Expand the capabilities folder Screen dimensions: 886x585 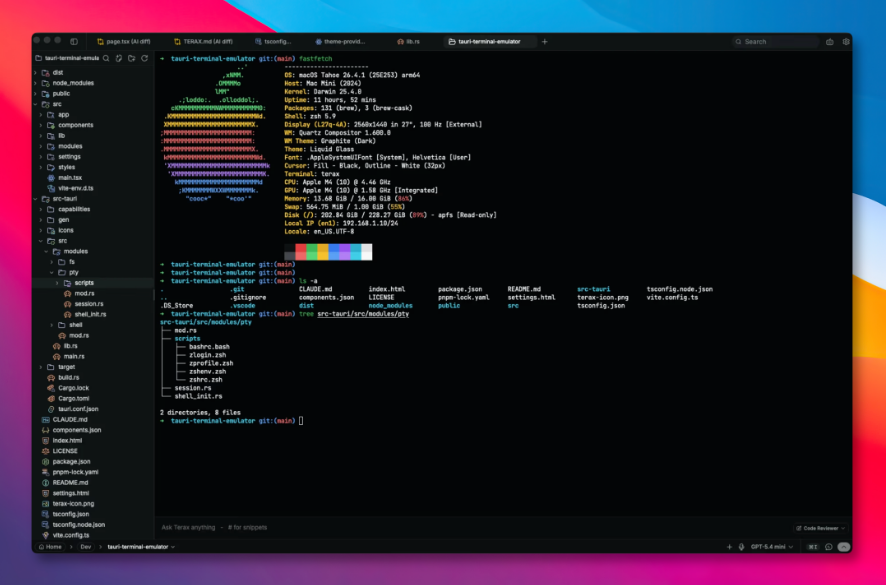[x=41, y=209]
